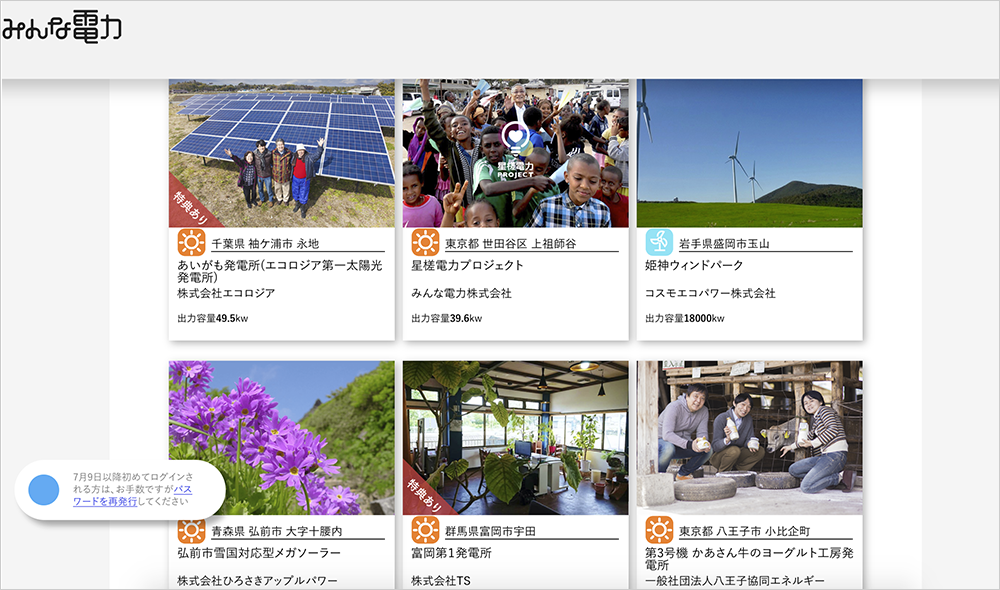Viewport: 1000px width, 590px height.
Task: Select title 姫神ウィンドパーク
Action: [694, 265]
